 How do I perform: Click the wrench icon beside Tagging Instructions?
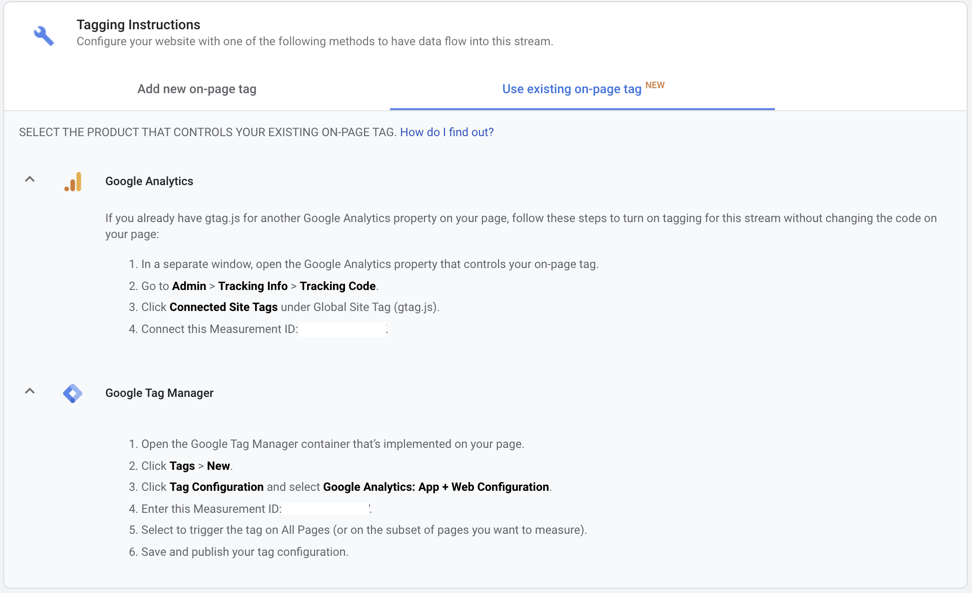pyautogui.click(x=44, y=36)
